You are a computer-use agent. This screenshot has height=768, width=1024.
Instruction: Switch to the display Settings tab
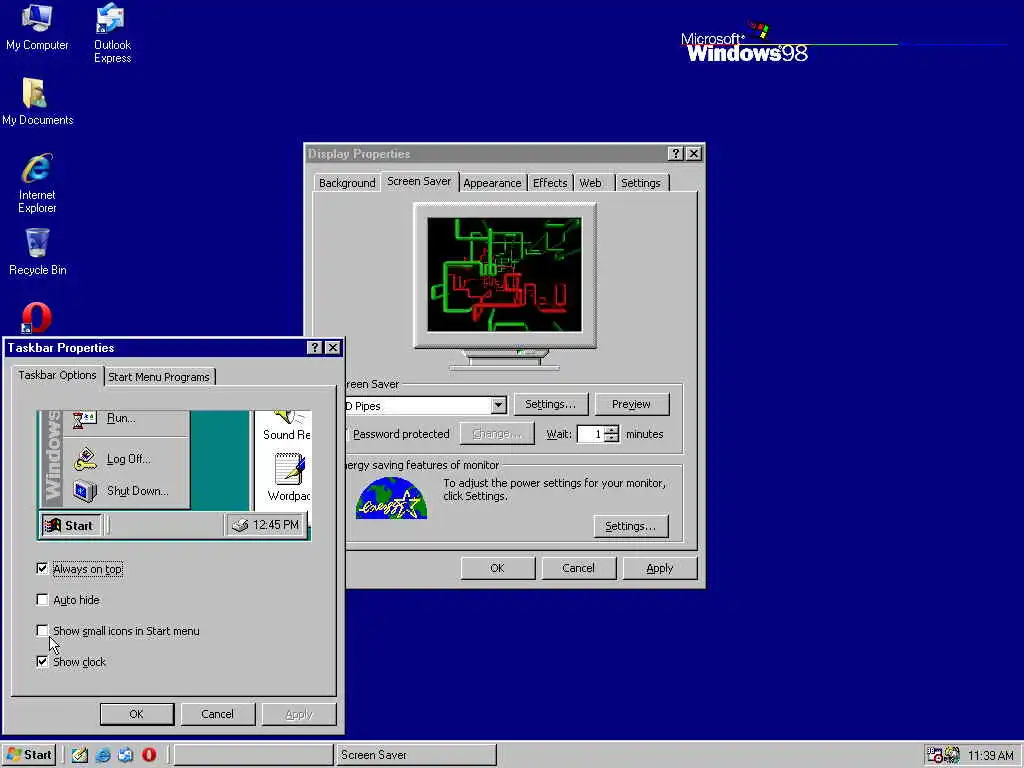point(641,183)
